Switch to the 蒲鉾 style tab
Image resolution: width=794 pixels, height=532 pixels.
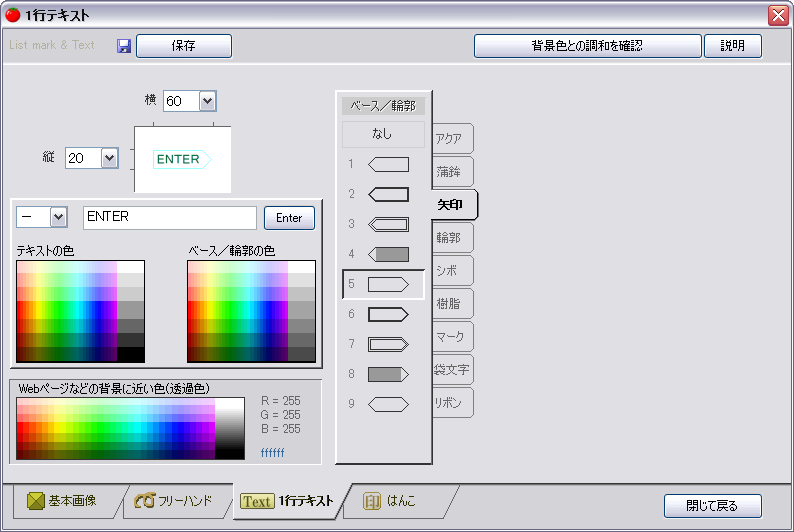[x=453, y=172]
